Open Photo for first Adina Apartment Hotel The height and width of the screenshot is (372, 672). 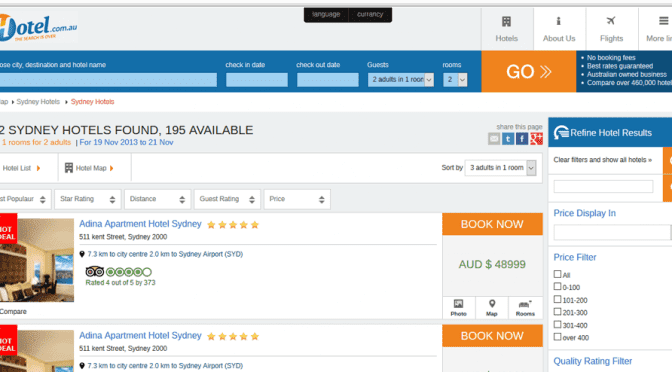pos(458,307)
